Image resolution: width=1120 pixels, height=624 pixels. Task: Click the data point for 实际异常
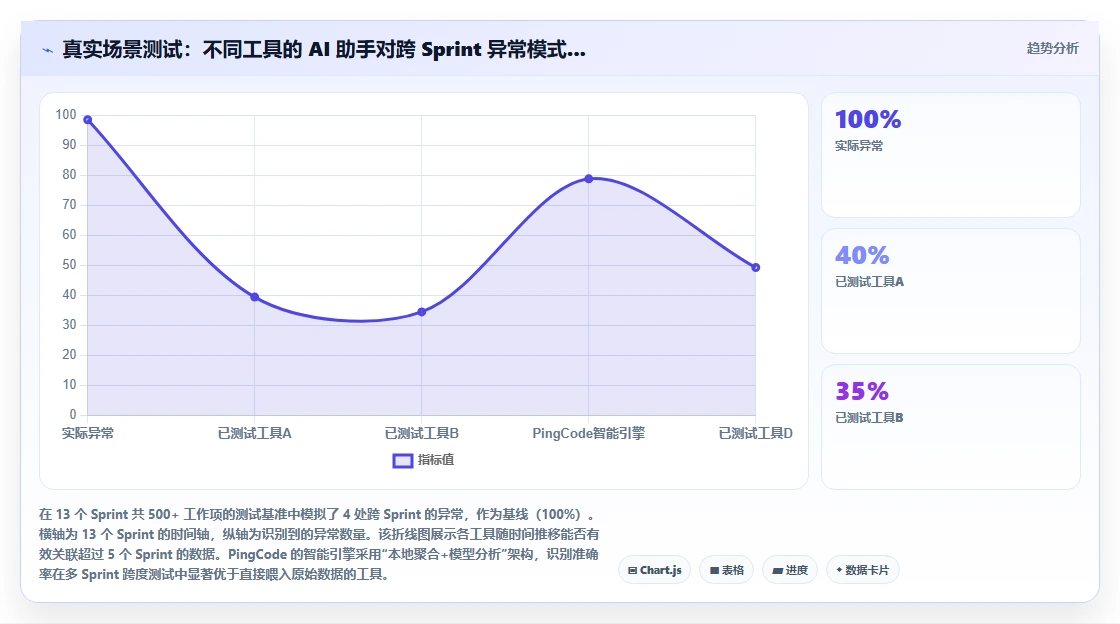click(88, 120)
